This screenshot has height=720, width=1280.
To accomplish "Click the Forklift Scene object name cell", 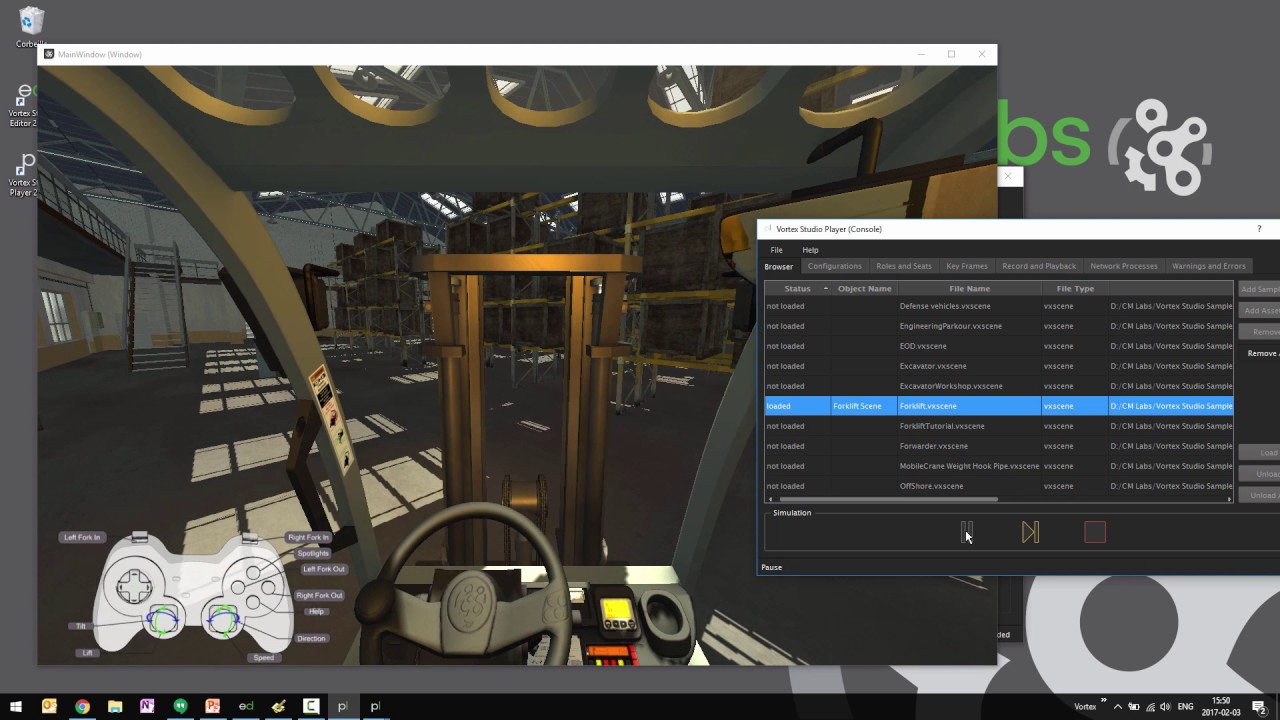I will (x=864, y=406).
